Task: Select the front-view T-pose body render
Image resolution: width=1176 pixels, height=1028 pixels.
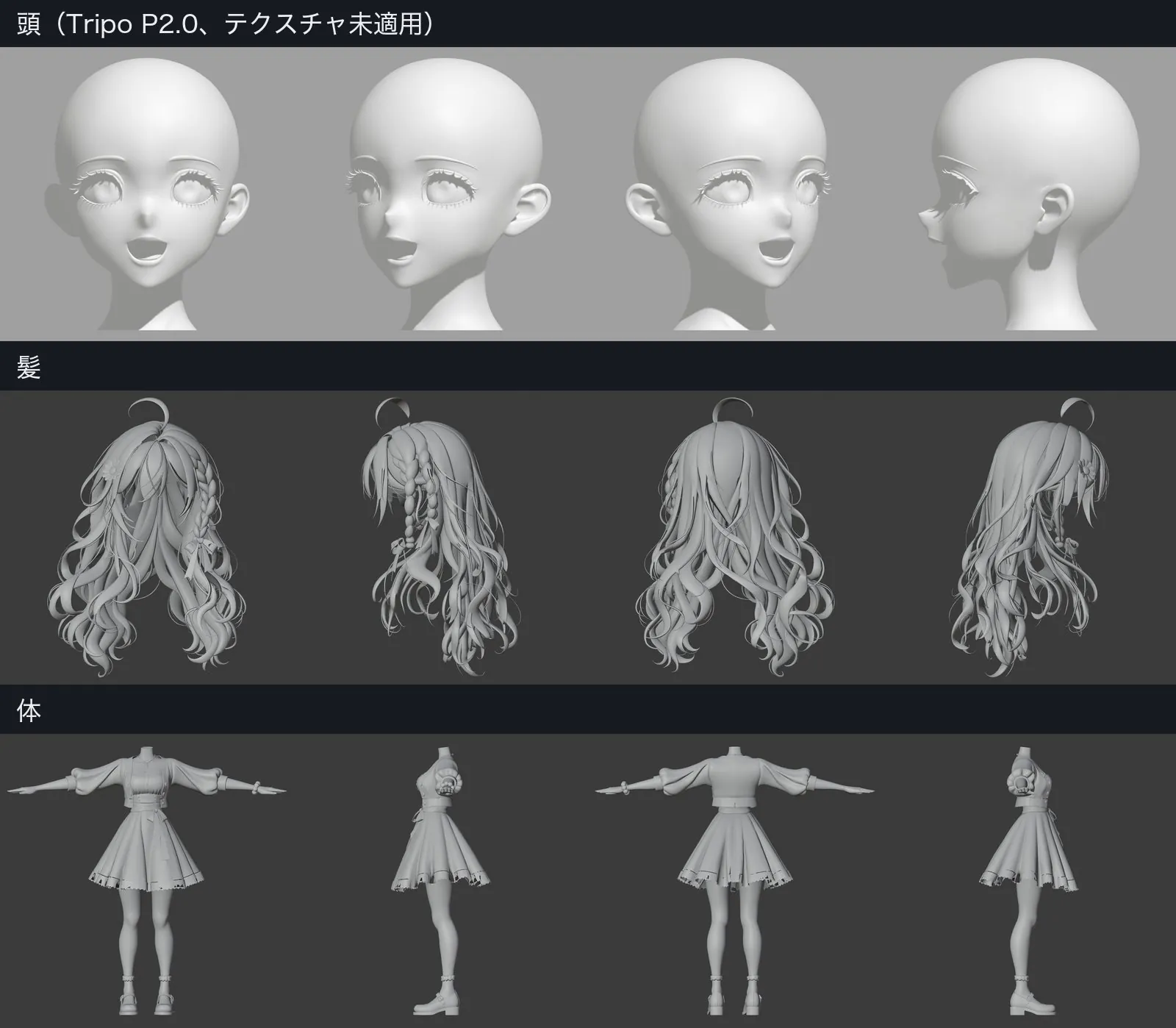Action: point(147,882)
